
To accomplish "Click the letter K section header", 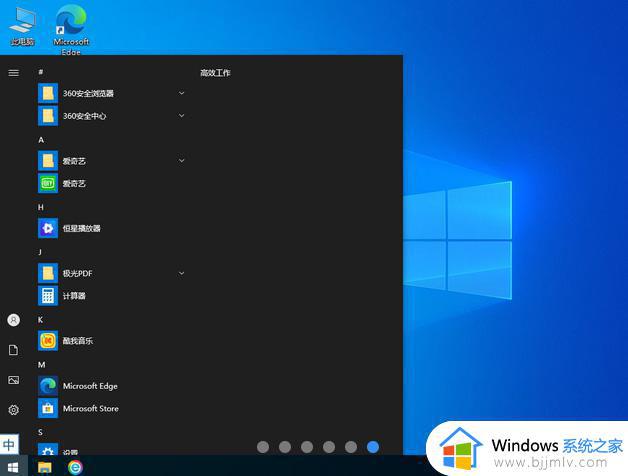I will (41, 320).
